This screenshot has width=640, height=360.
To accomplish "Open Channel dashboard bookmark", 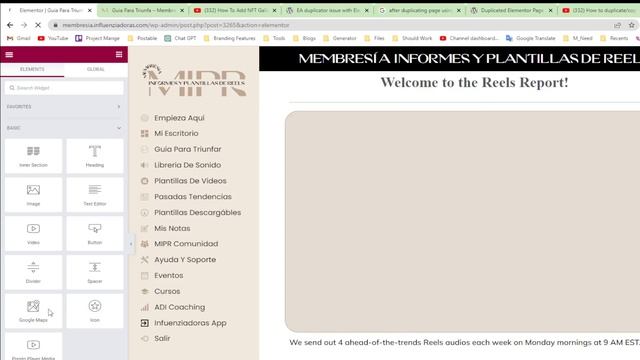I will tap(469, 38).
